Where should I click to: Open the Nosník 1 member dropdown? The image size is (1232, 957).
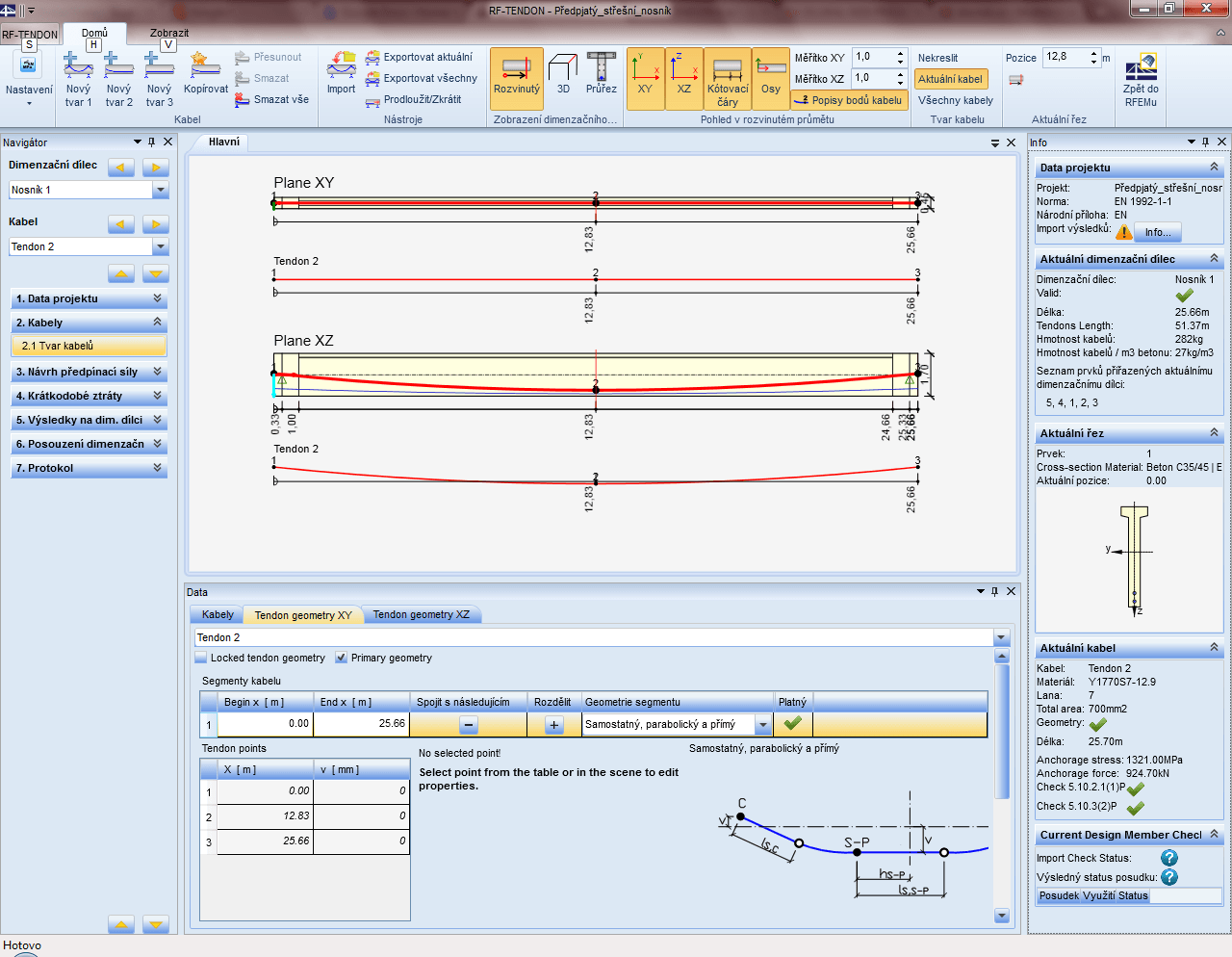[161, 190]
